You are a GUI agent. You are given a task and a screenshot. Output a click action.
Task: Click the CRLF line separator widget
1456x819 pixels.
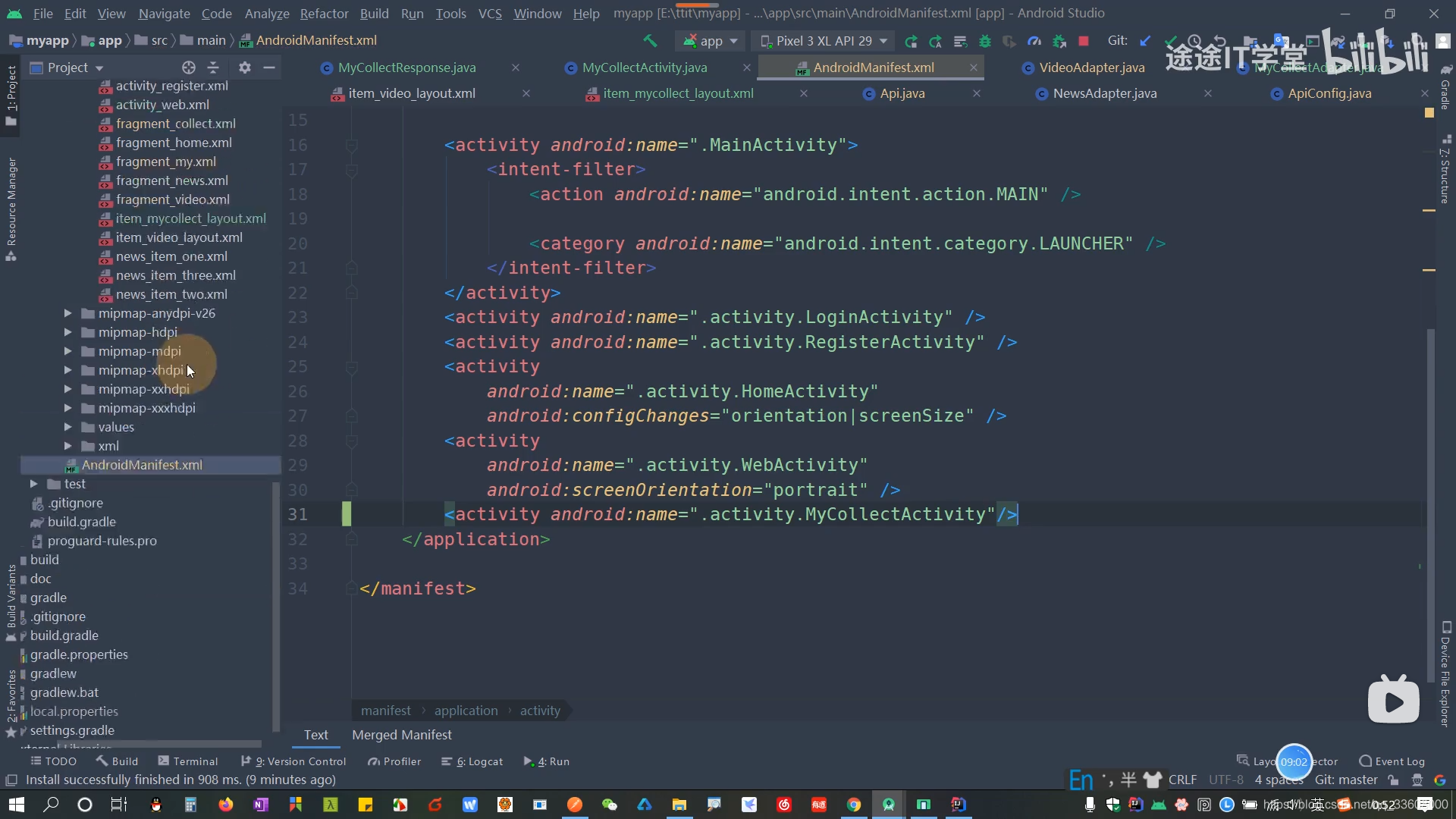tap(1182, 780)
